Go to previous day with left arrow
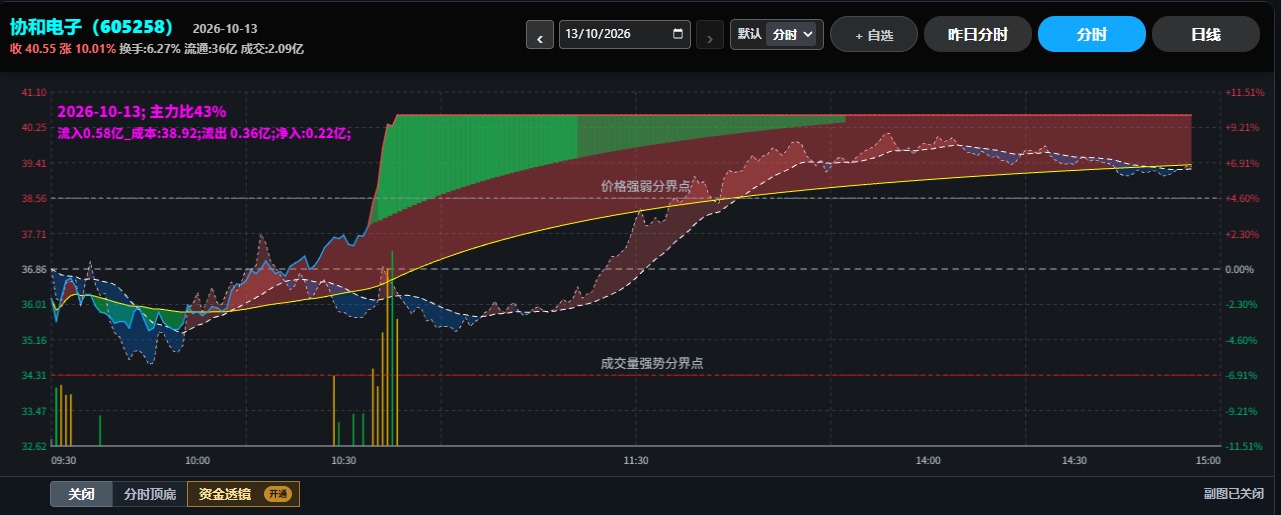The height and width of the screenshot is (515, 1281). point(540,35)
